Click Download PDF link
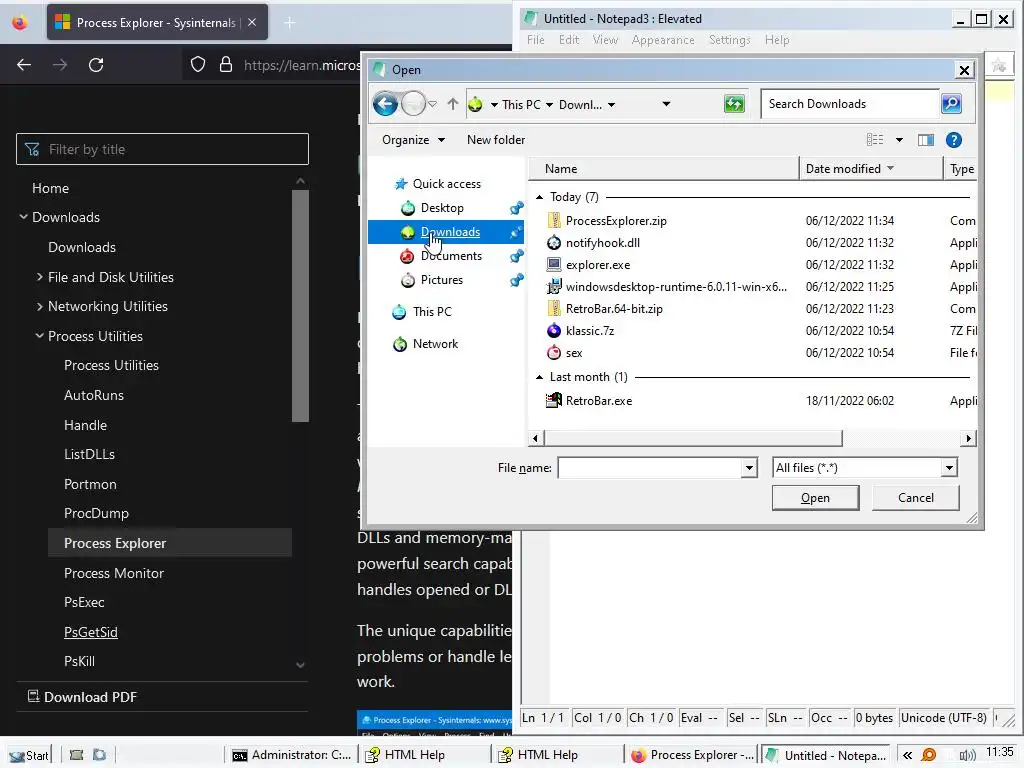 pyautogui.click(x=82, y=697)
